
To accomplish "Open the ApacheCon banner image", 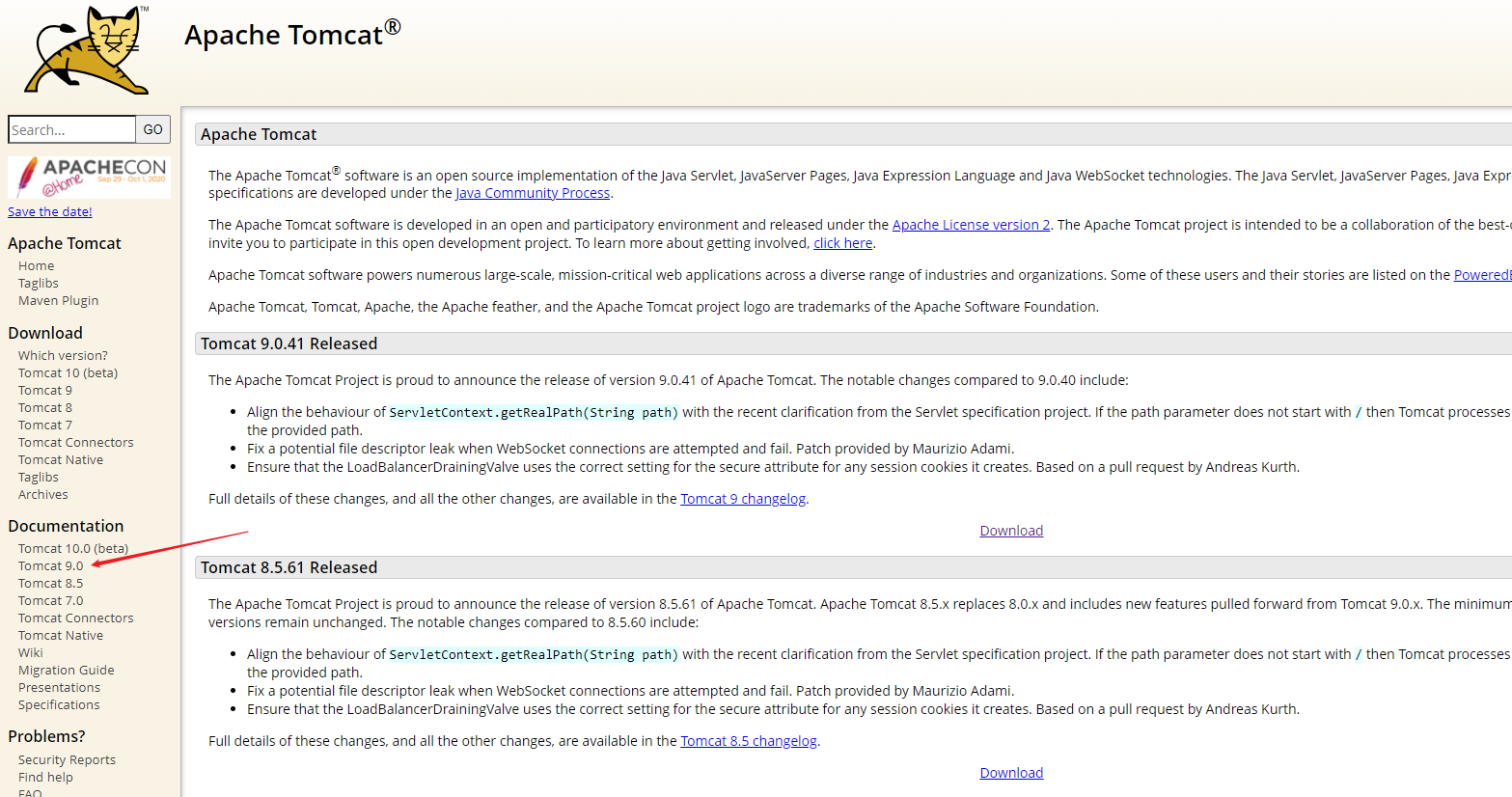I will [89, 178].
